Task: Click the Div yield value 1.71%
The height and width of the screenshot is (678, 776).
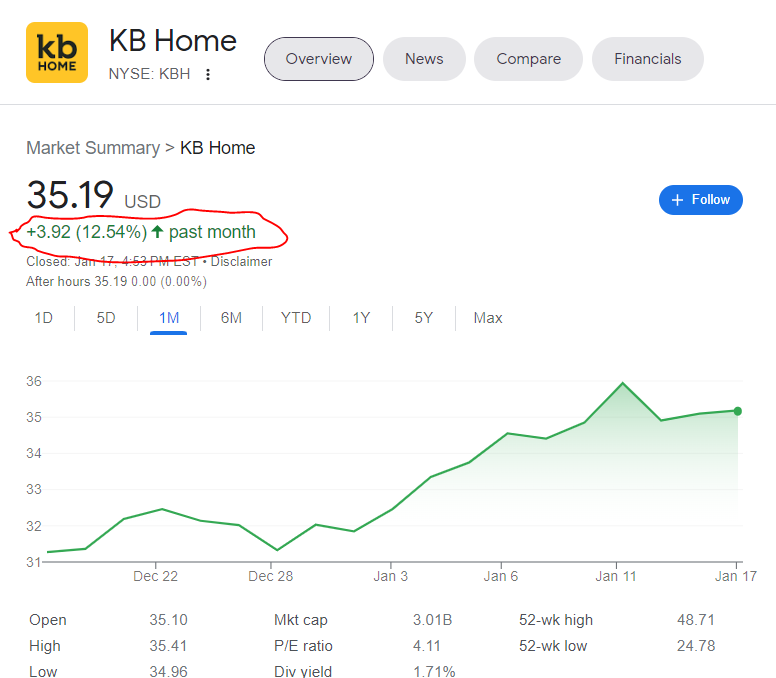Action: (x=434, y=672)
